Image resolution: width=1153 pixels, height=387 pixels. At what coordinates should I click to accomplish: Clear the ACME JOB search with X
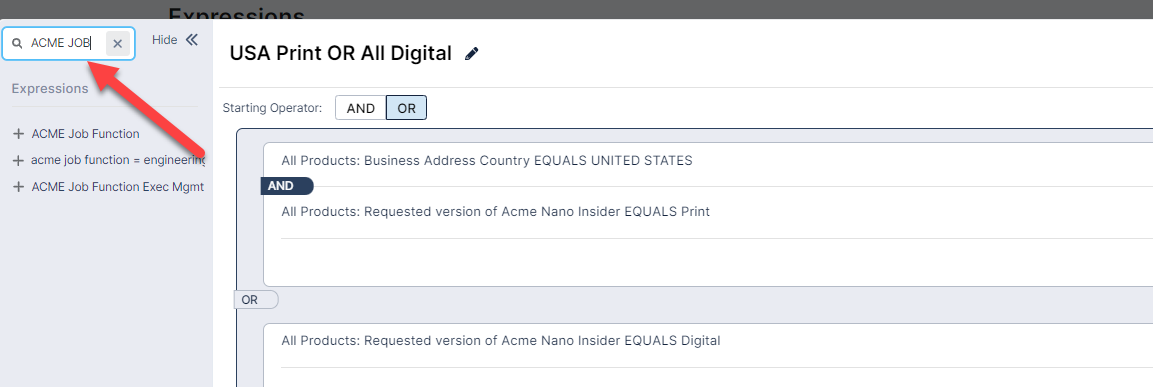(118, 43)
